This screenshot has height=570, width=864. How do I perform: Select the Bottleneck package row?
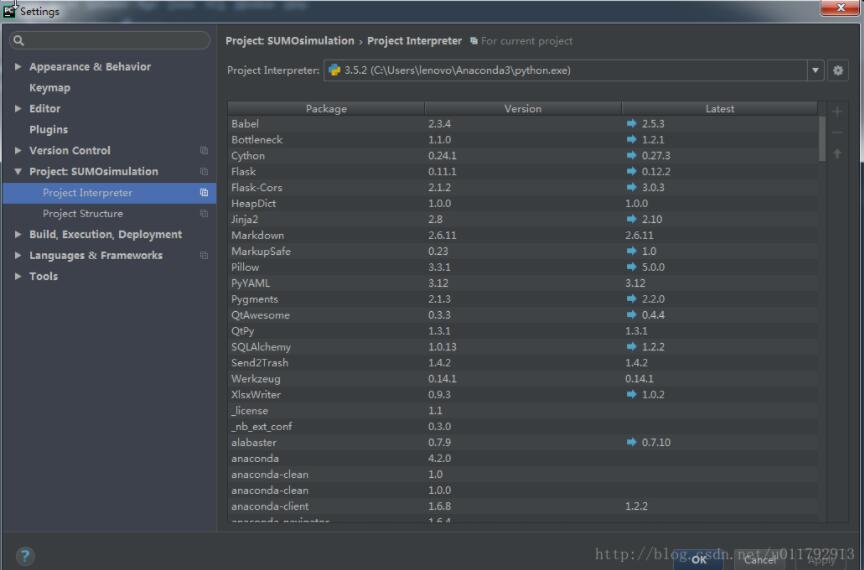pos(523,139)
